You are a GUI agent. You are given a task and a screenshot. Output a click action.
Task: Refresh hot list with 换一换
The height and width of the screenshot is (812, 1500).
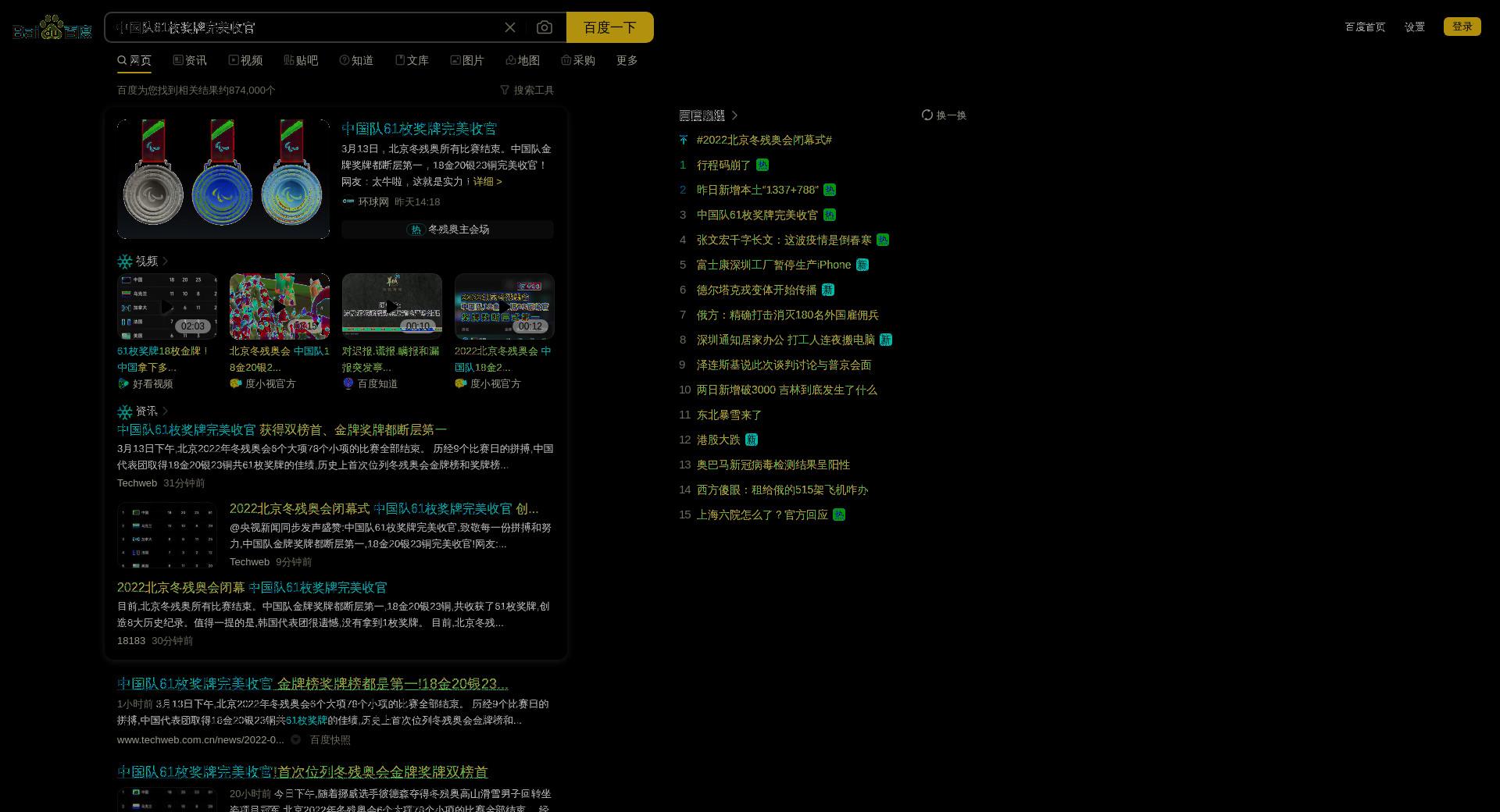[944, 115]
